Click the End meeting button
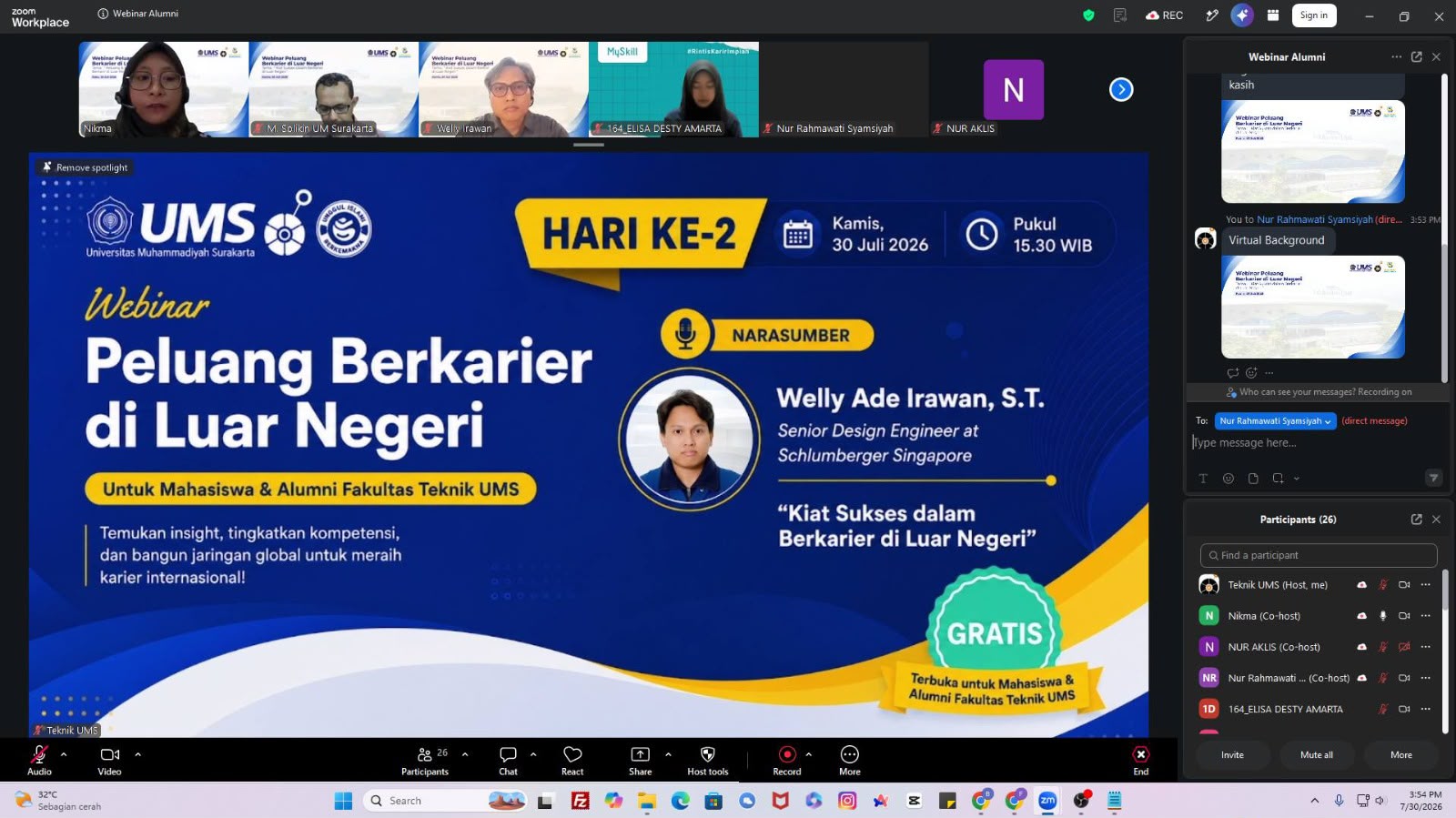The image size is (1456, 818). tap(1141, 760)
